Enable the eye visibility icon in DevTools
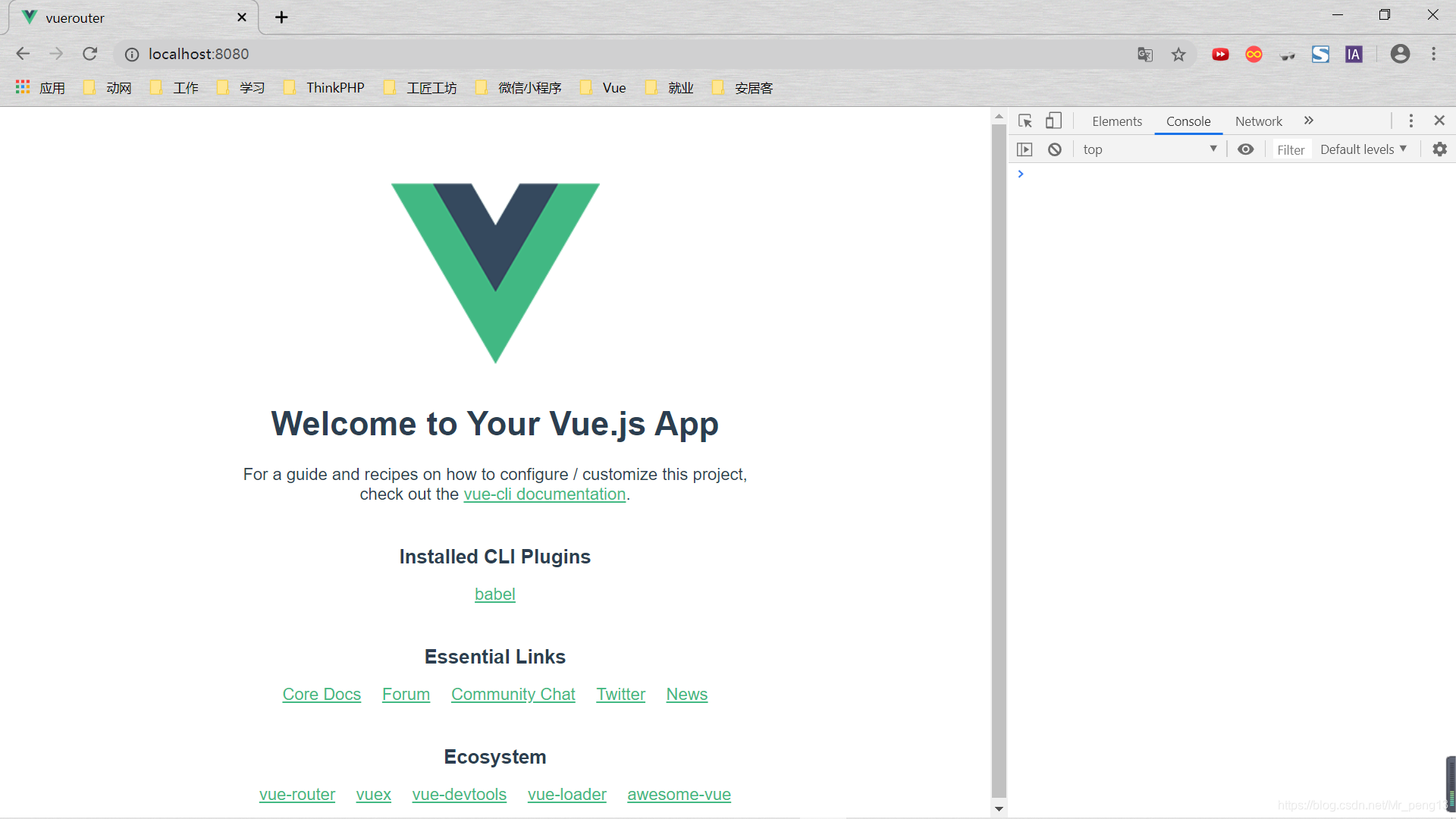Image resolution: width=1456 pixels, height=819 pixels. (1245, 148)
